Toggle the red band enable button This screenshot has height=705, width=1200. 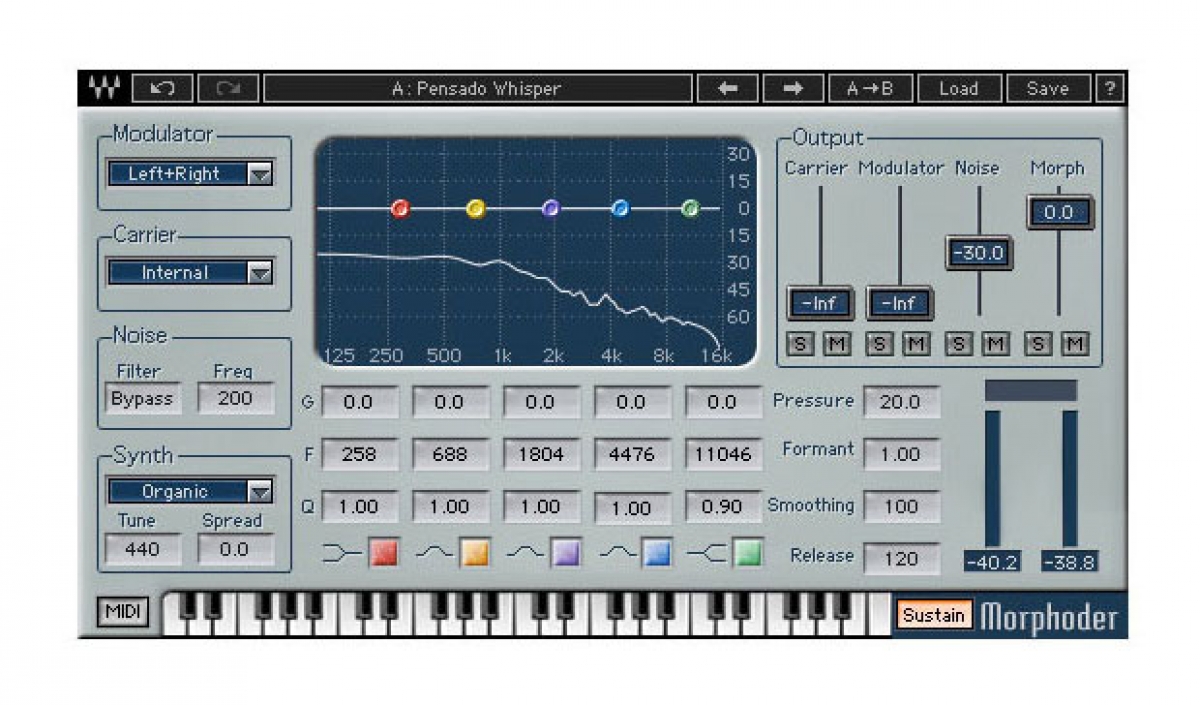384,552
